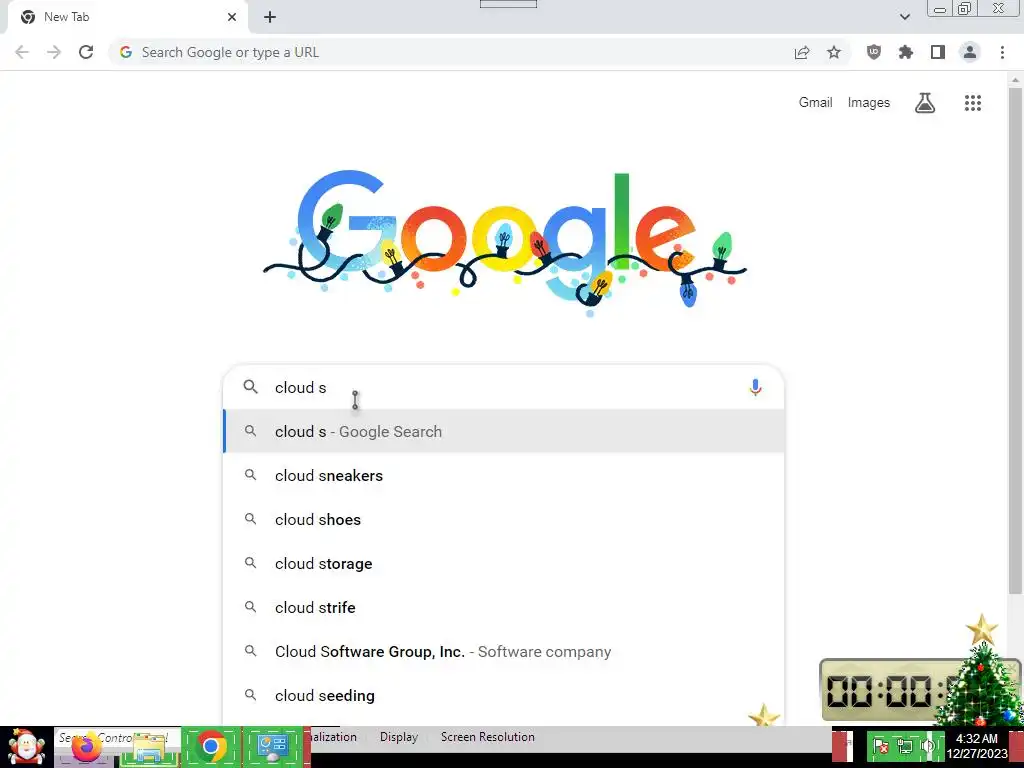Expand the tab search chevron
This screenshot has height=768, width=1024.
click(x=904, y=17)
